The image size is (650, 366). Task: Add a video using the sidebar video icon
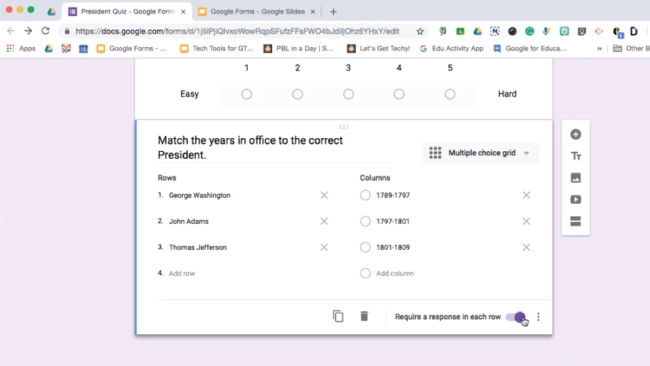[575, 199]
